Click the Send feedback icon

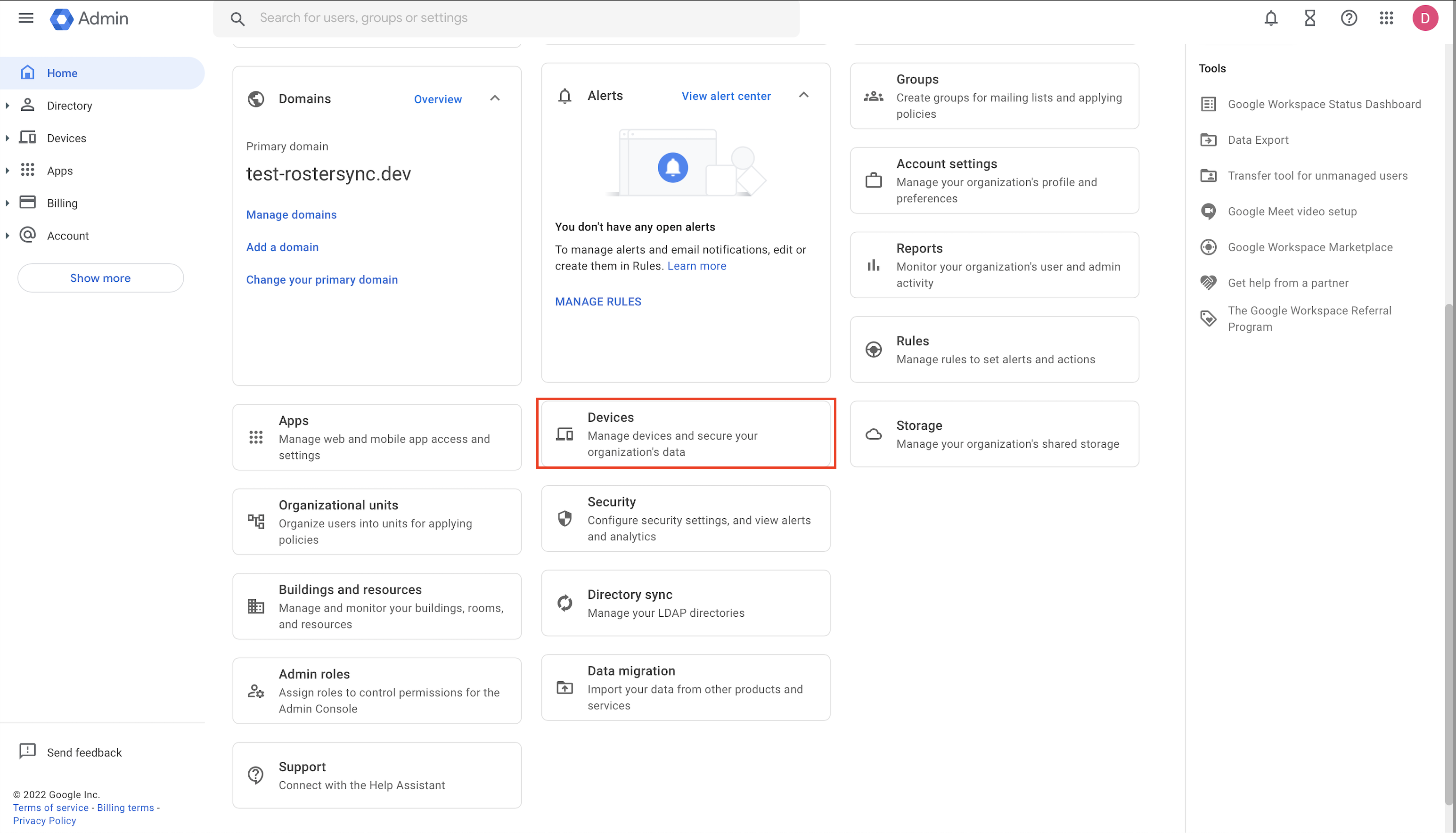click(27, 751)
